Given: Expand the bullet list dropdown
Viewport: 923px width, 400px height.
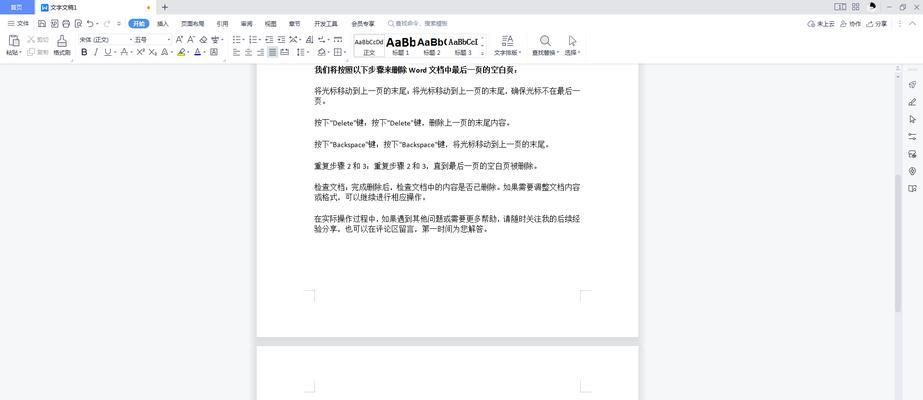Looking at the screenshot, I should pyautogui.click(x=243, y=39).
